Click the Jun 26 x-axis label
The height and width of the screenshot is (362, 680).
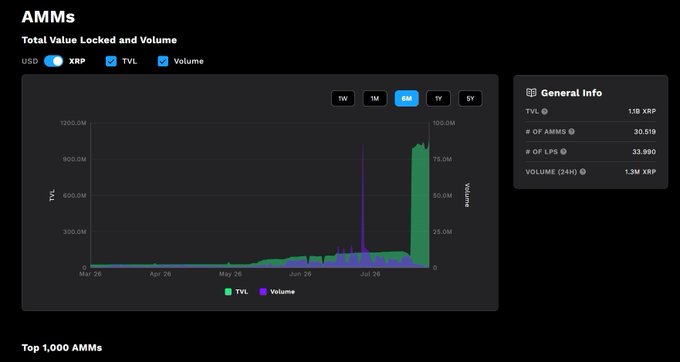[x=300, y=274]
